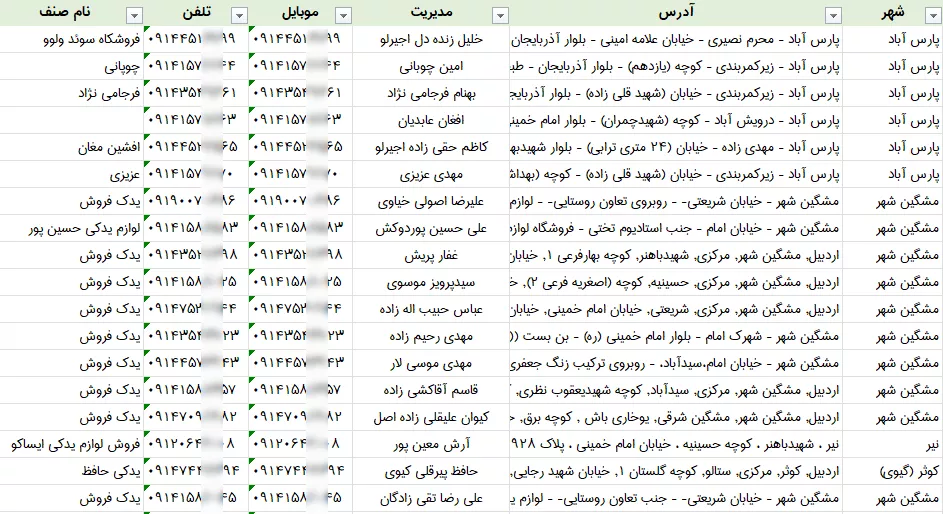Select the cell علی حسین پوردوکش

tap(431, 228)
